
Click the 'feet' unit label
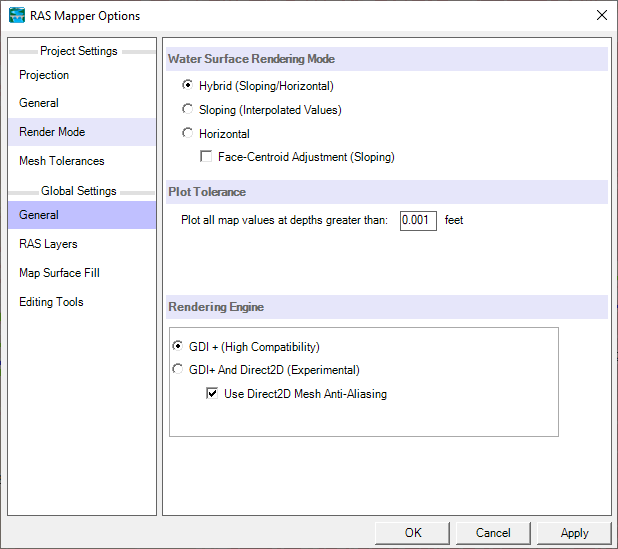[454, 220]
